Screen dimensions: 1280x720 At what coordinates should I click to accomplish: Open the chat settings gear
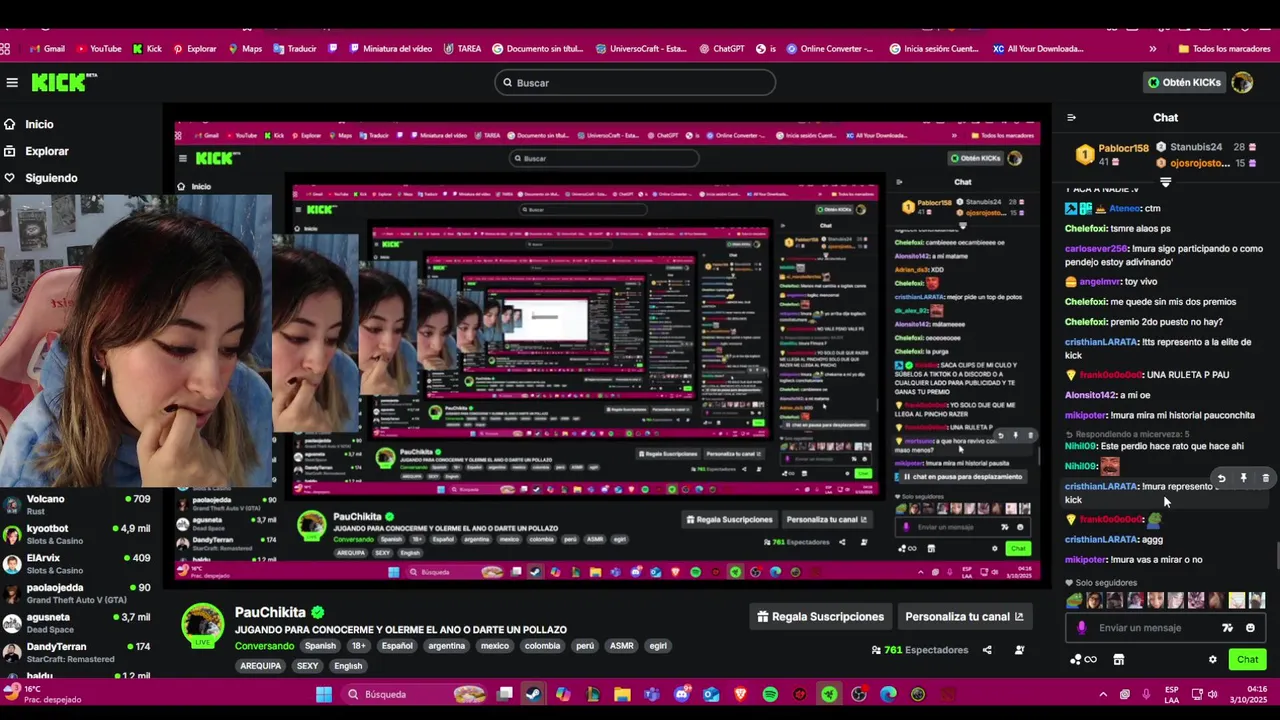(1213, 660)
